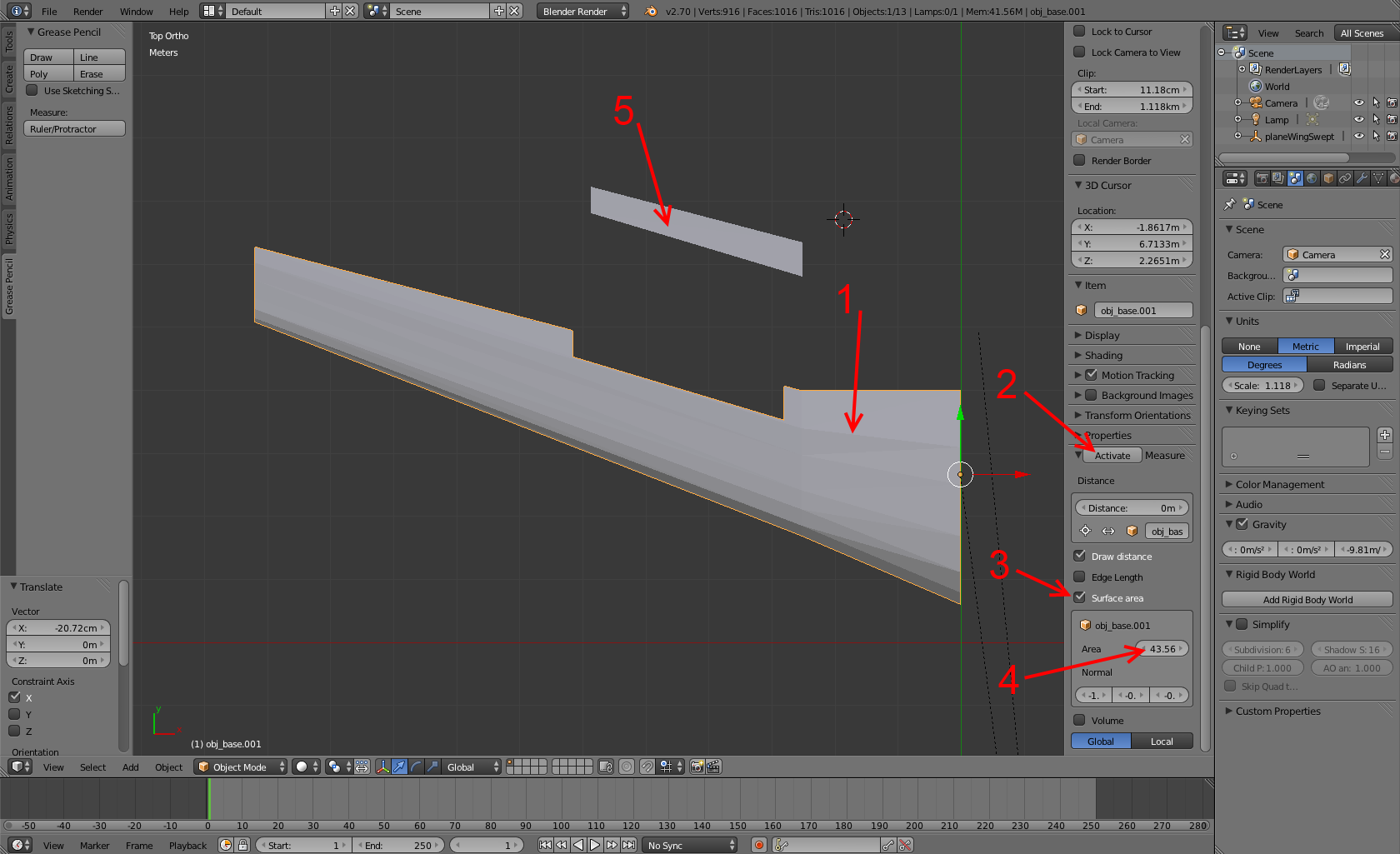Open the Object Mode dropdown
This screenshot has height=854, width=1400.
click(240, 767)
